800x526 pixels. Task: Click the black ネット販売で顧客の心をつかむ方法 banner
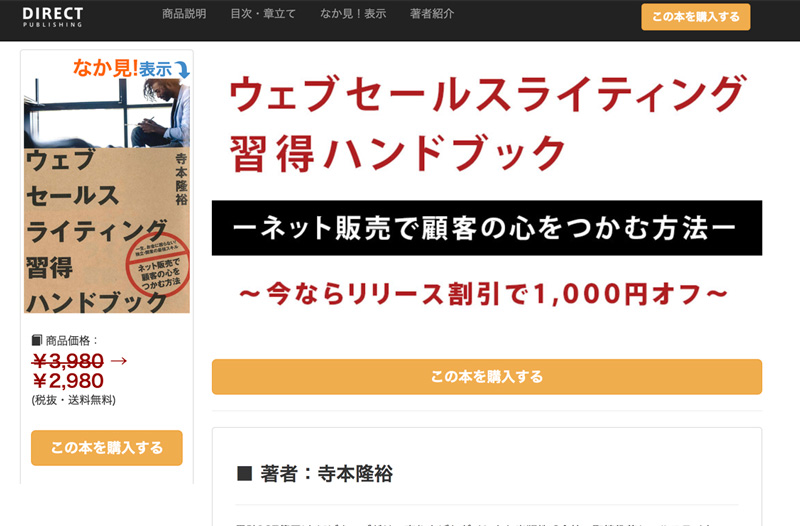(487, 228)
